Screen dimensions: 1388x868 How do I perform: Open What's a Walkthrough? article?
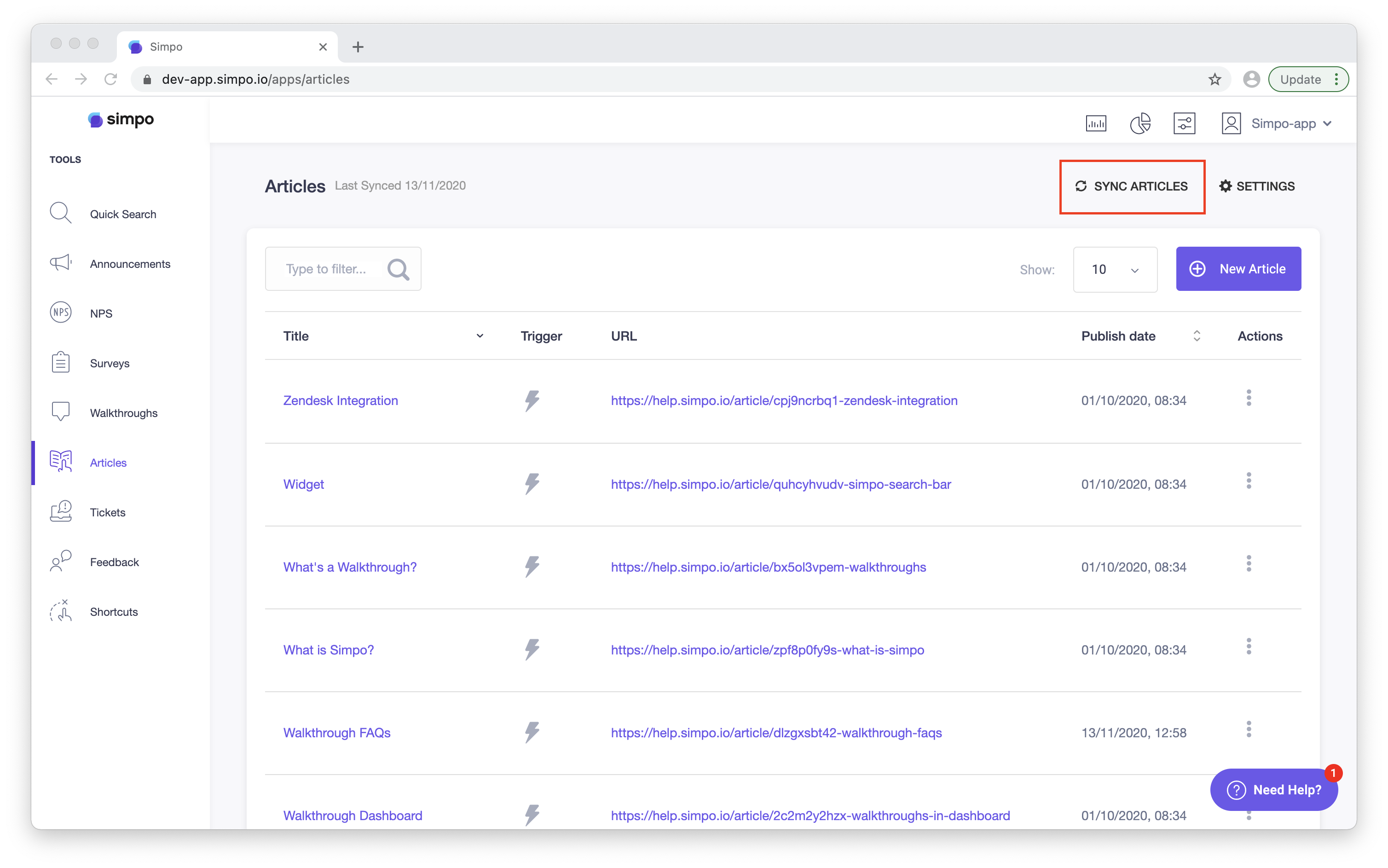point(350,567)
